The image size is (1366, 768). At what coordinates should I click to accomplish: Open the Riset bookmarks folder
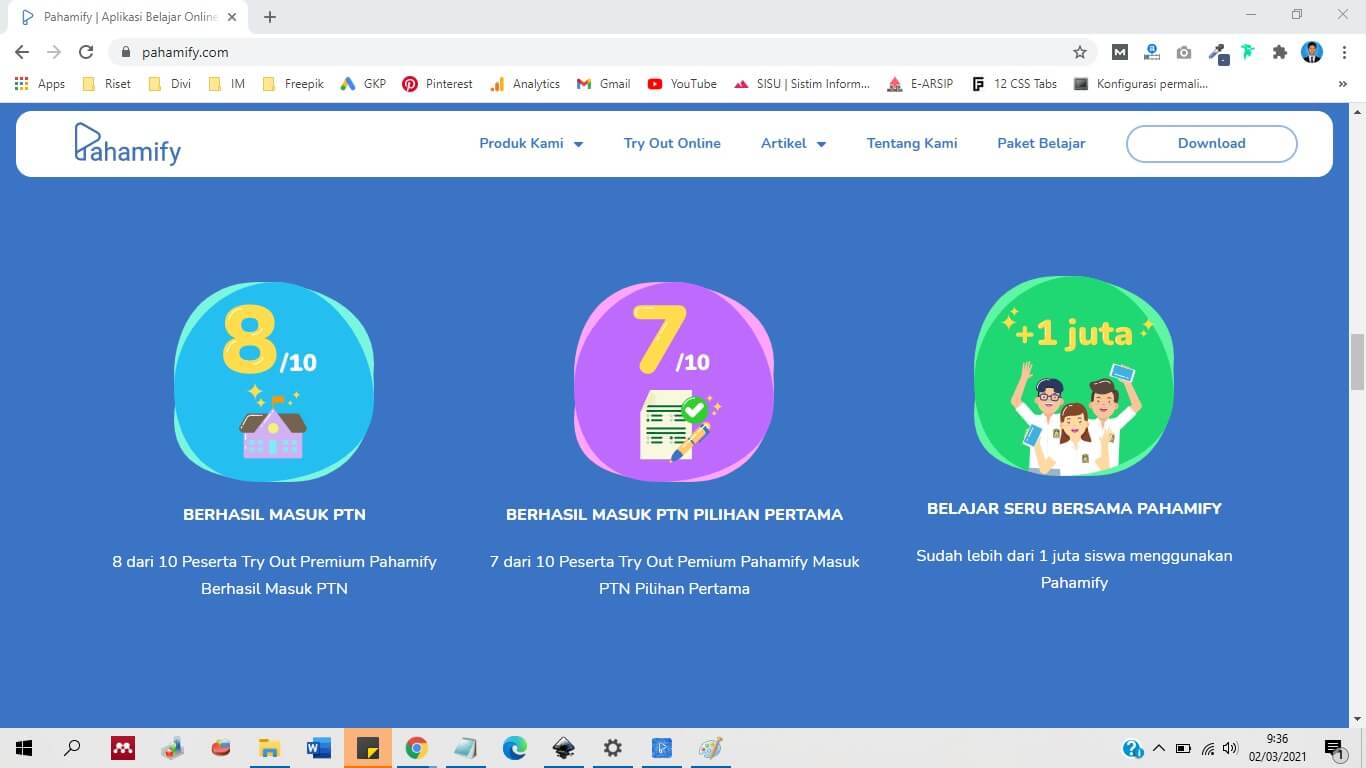[106, 84]
